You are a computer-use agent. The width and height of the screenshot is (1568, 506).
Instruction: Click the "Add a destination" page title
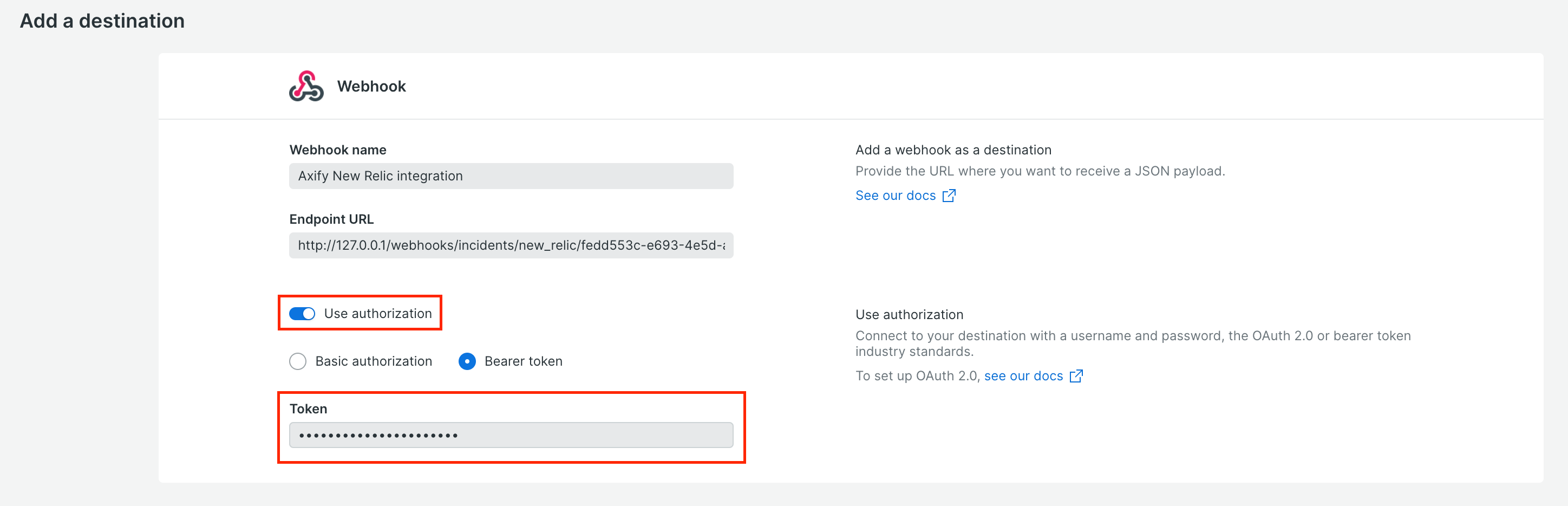click(102, 21)
